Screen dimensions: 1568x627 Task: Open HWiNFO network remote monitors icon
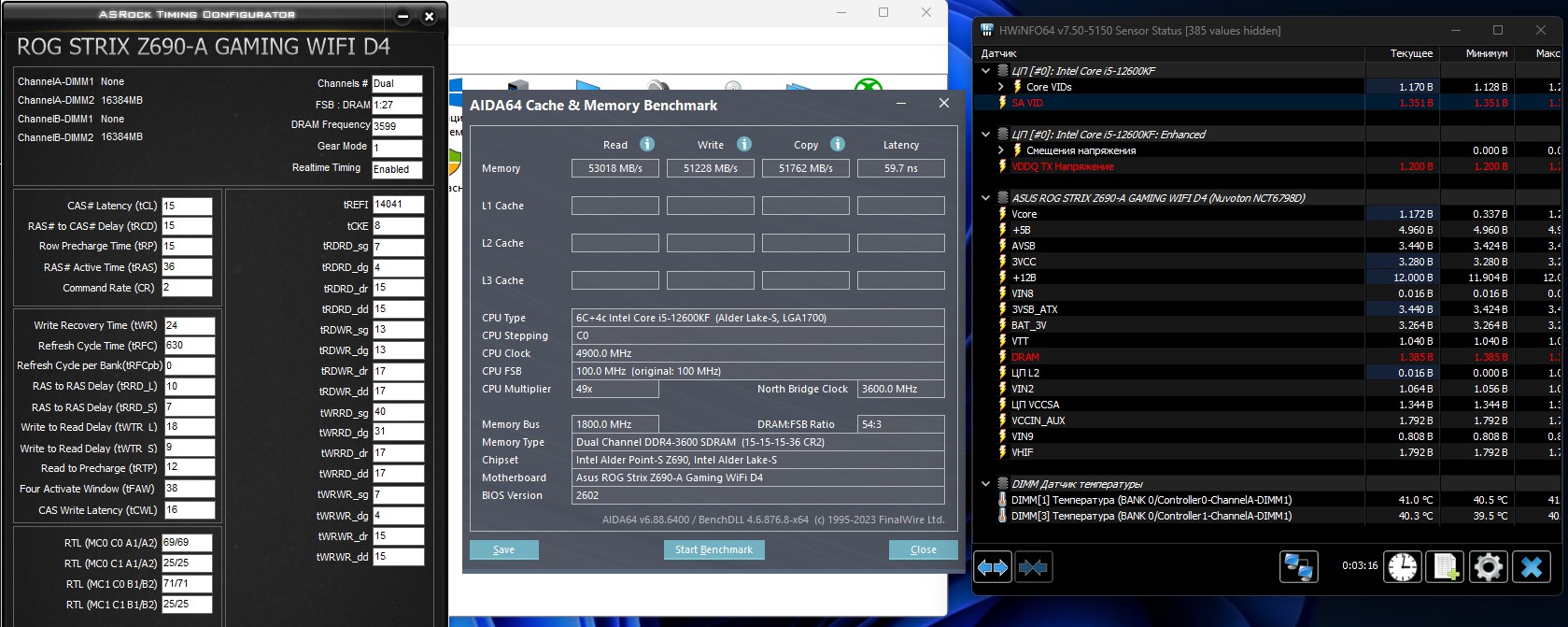pyautogui.click(x=1299, y=566)
